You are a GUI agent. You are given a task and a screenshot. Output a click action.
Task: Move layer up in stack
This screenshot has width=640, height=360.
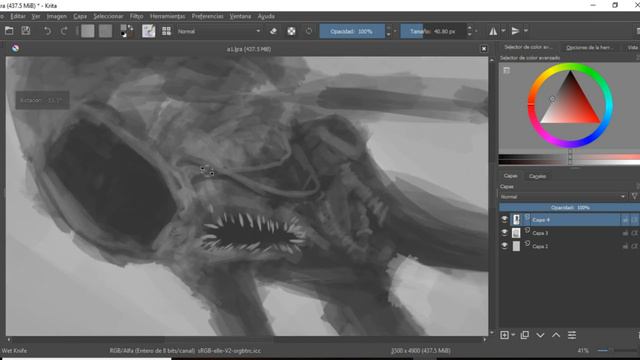tap(556, 335)
